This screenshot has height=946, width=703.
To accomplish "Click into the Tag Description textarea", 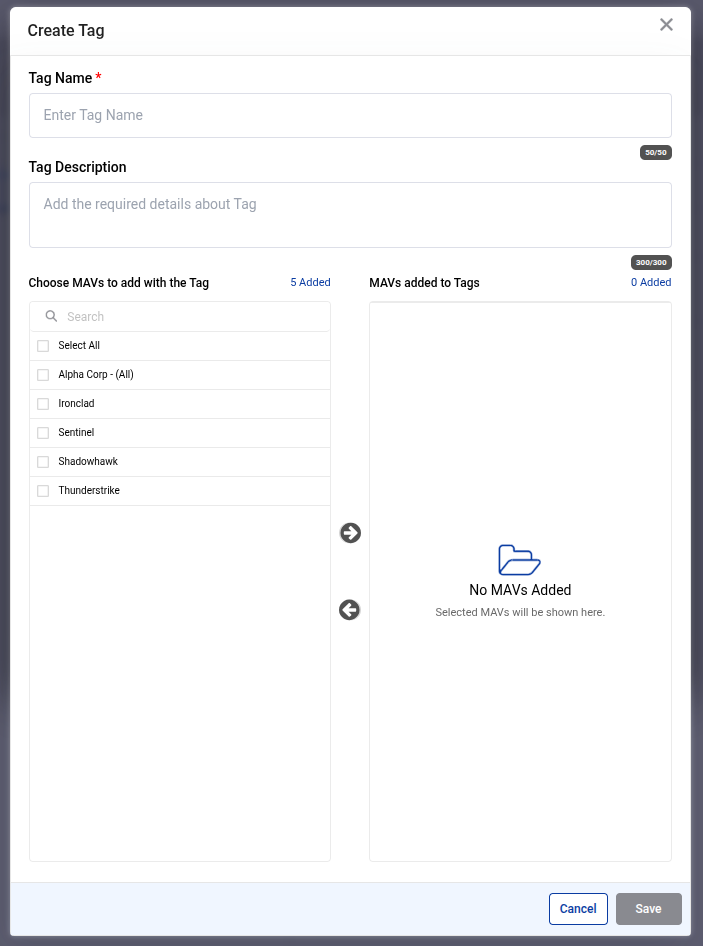I will [350, 214].
